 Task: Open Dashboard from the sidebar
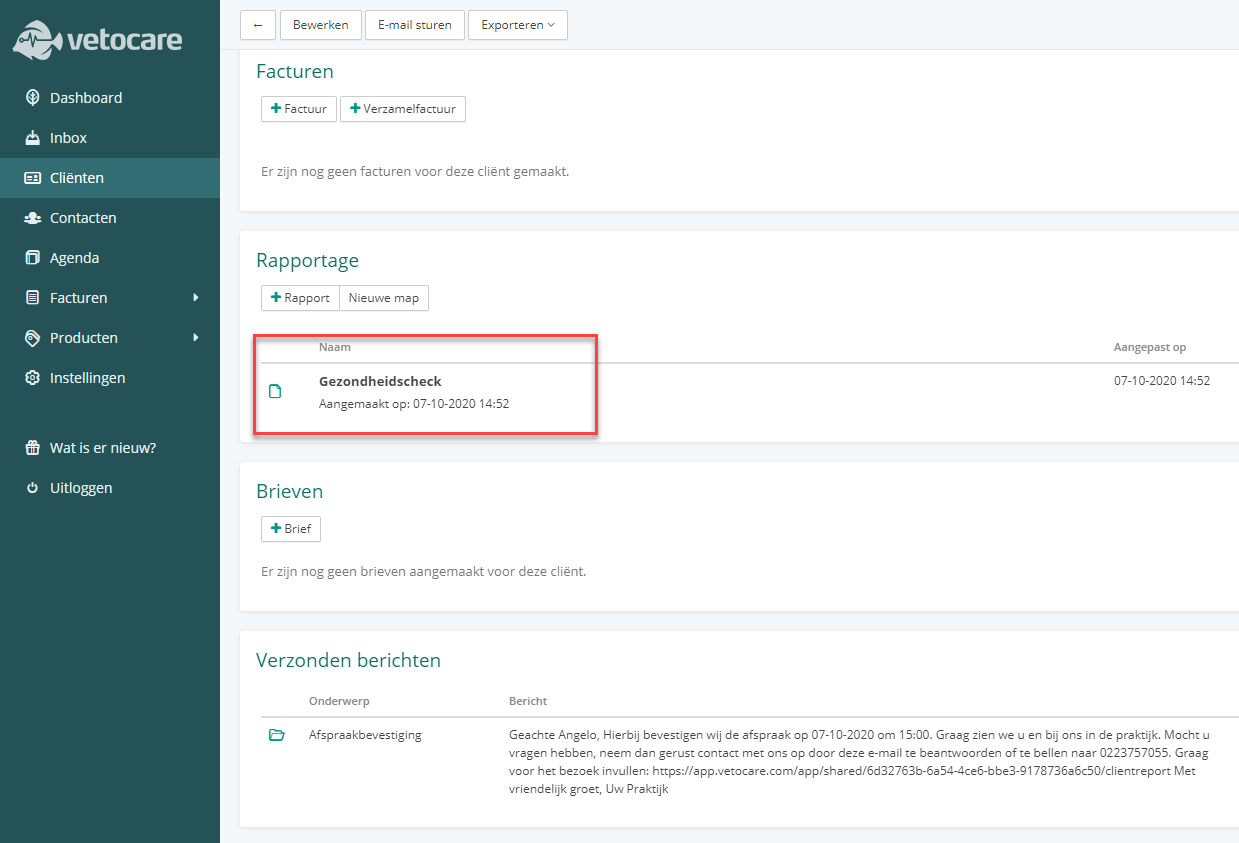(110, 98)
